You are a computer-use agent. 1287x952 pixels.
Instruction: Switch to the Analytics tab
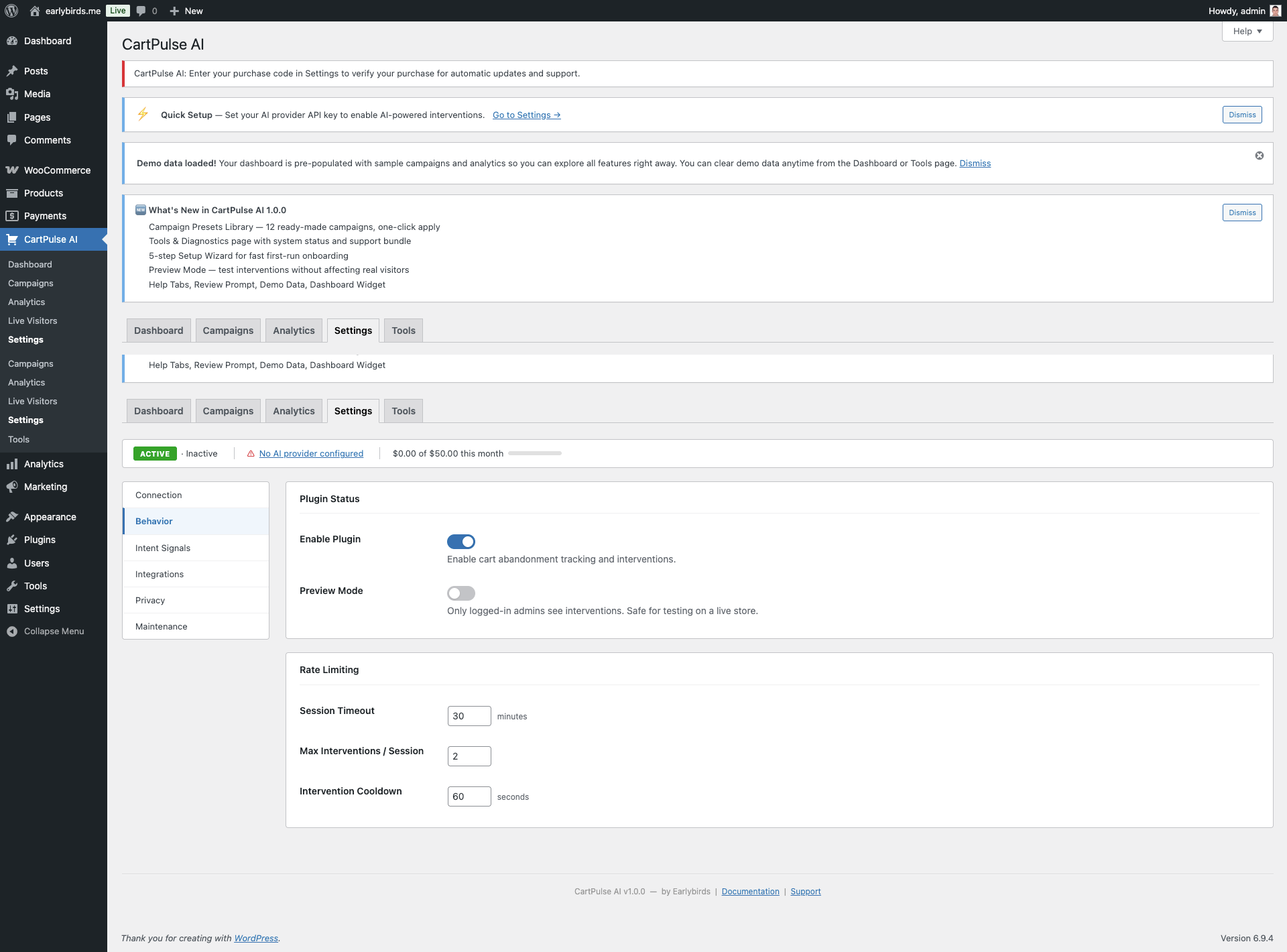pos(294,410)
